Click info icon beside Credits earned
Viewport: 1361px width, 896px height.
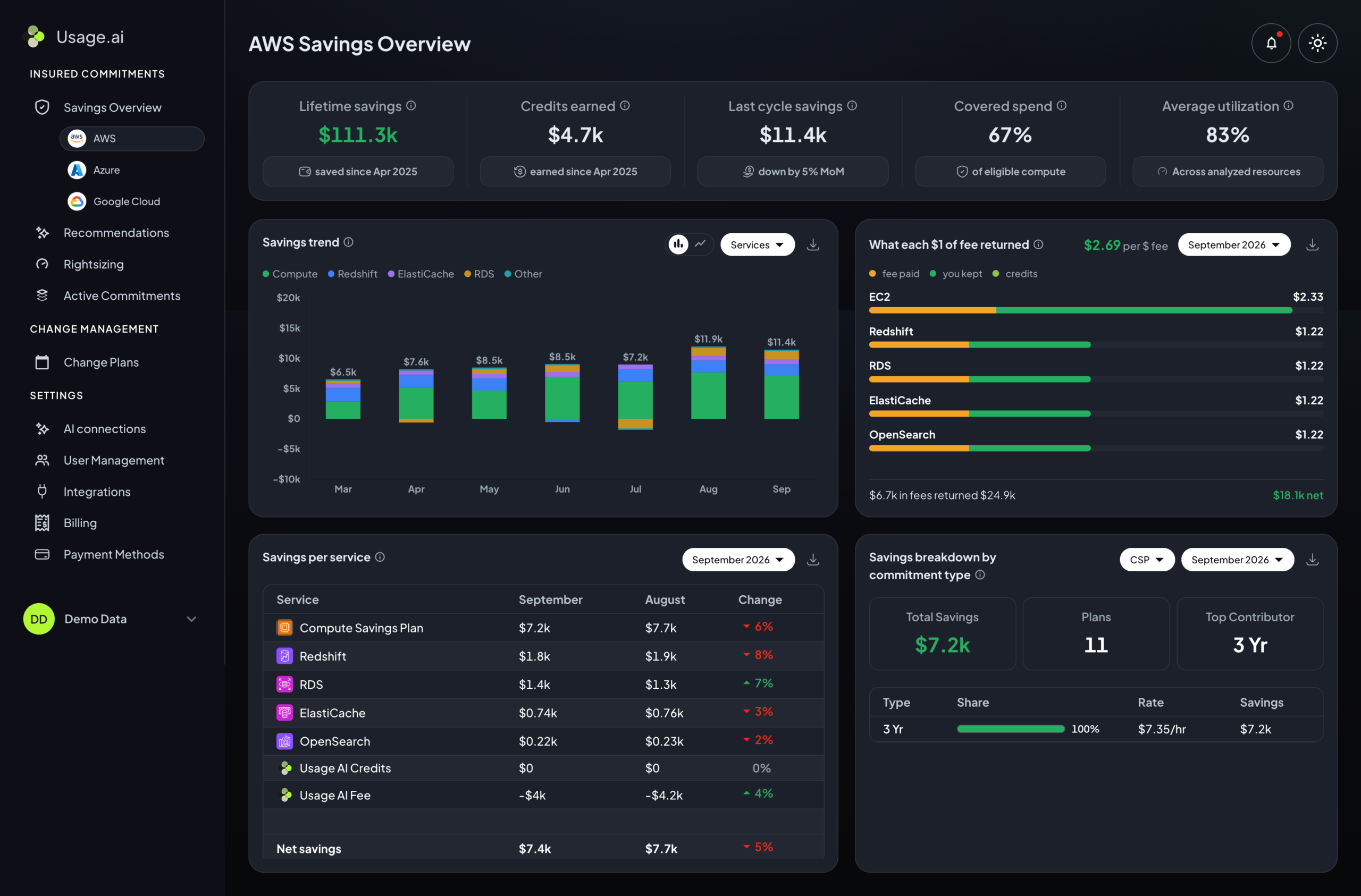point(625,106)
